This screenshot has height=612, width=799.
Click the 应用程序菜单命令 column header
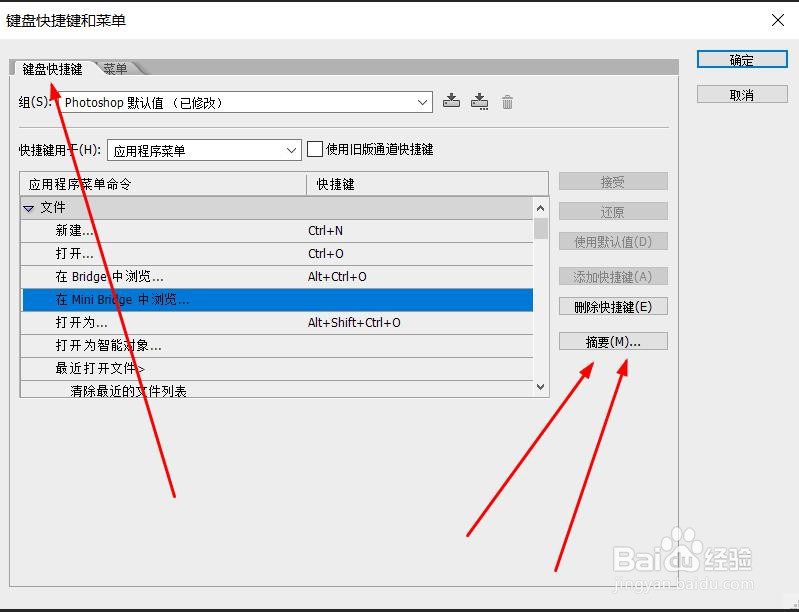pyautogui.click(x=163, y=184)
